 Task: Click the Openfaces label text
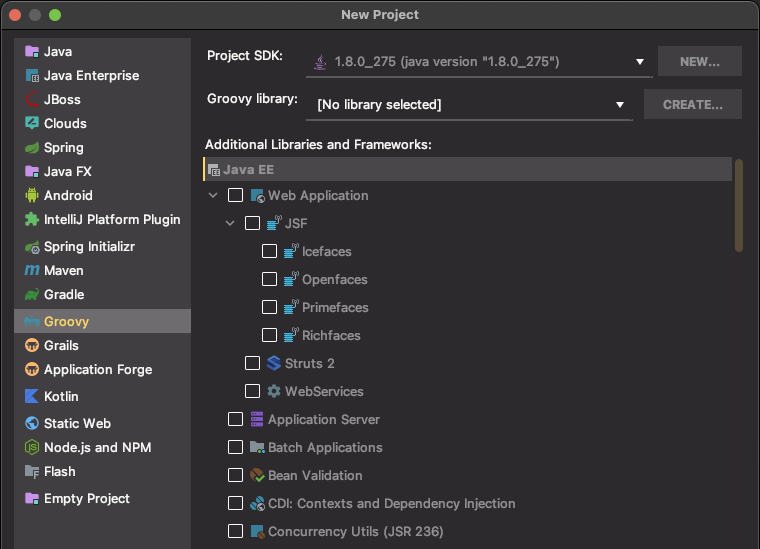coord(334,280)
